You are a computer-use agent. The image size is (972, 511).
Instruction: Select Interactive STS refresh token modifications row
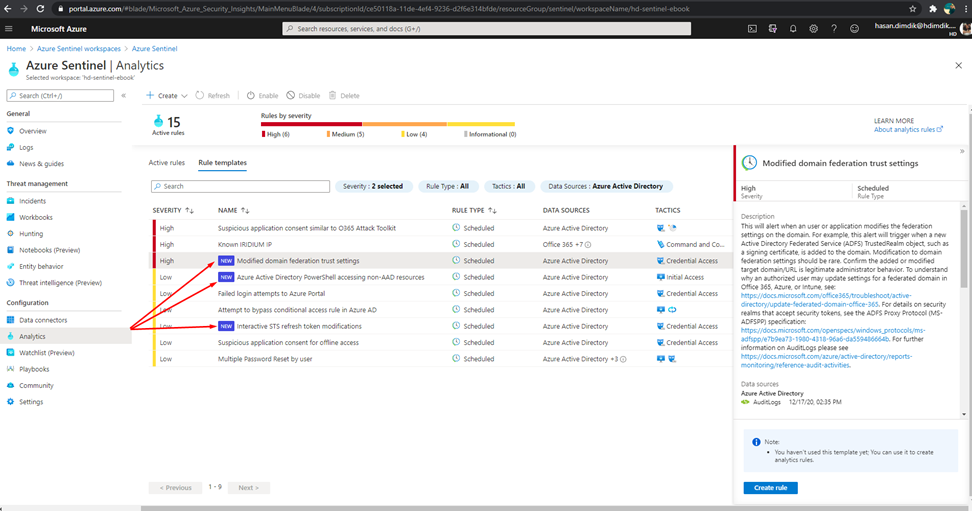click(x=443, y=326)
